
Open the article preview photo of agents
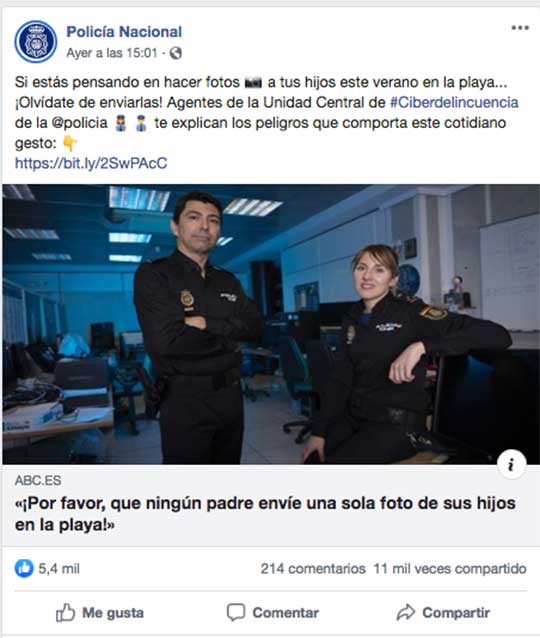pos(271,324)
